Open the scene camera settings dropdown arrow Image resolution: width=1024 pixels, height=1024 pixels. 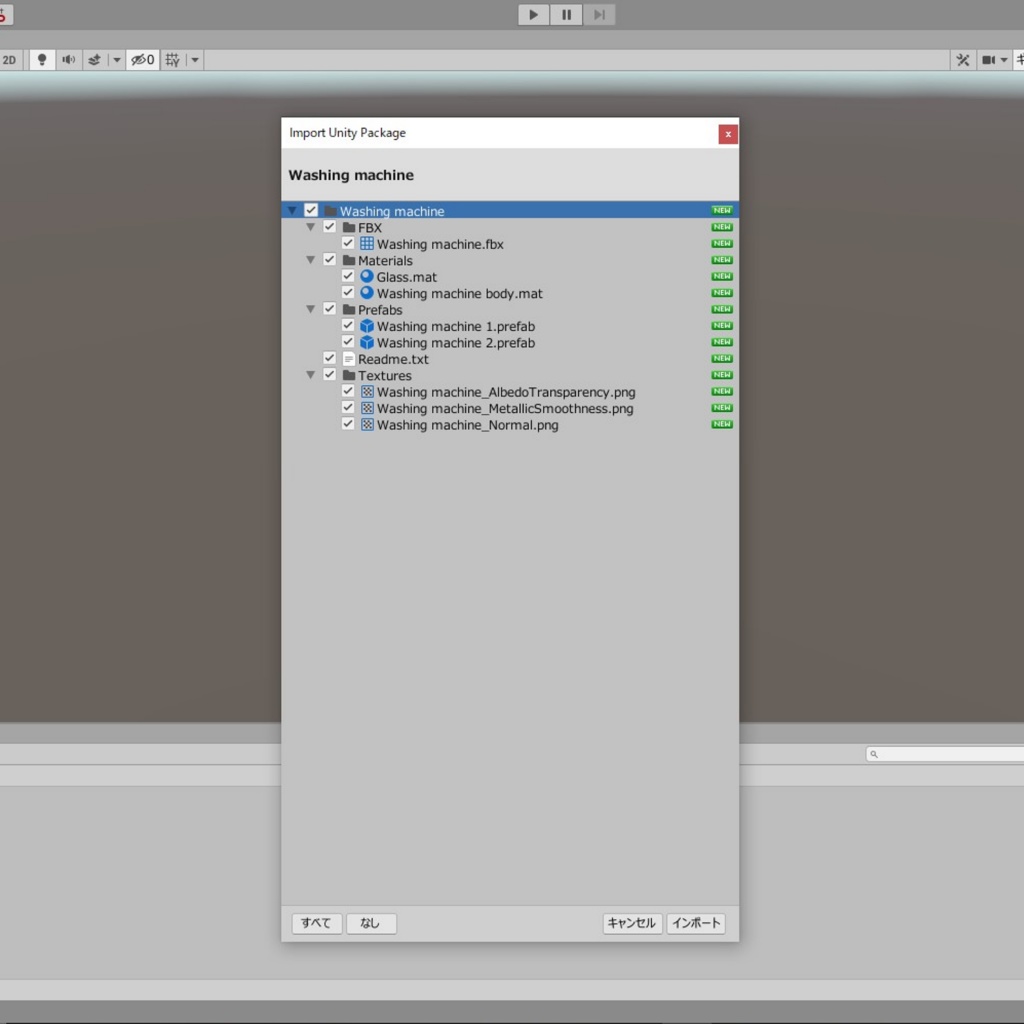[x=1004, y=60]
